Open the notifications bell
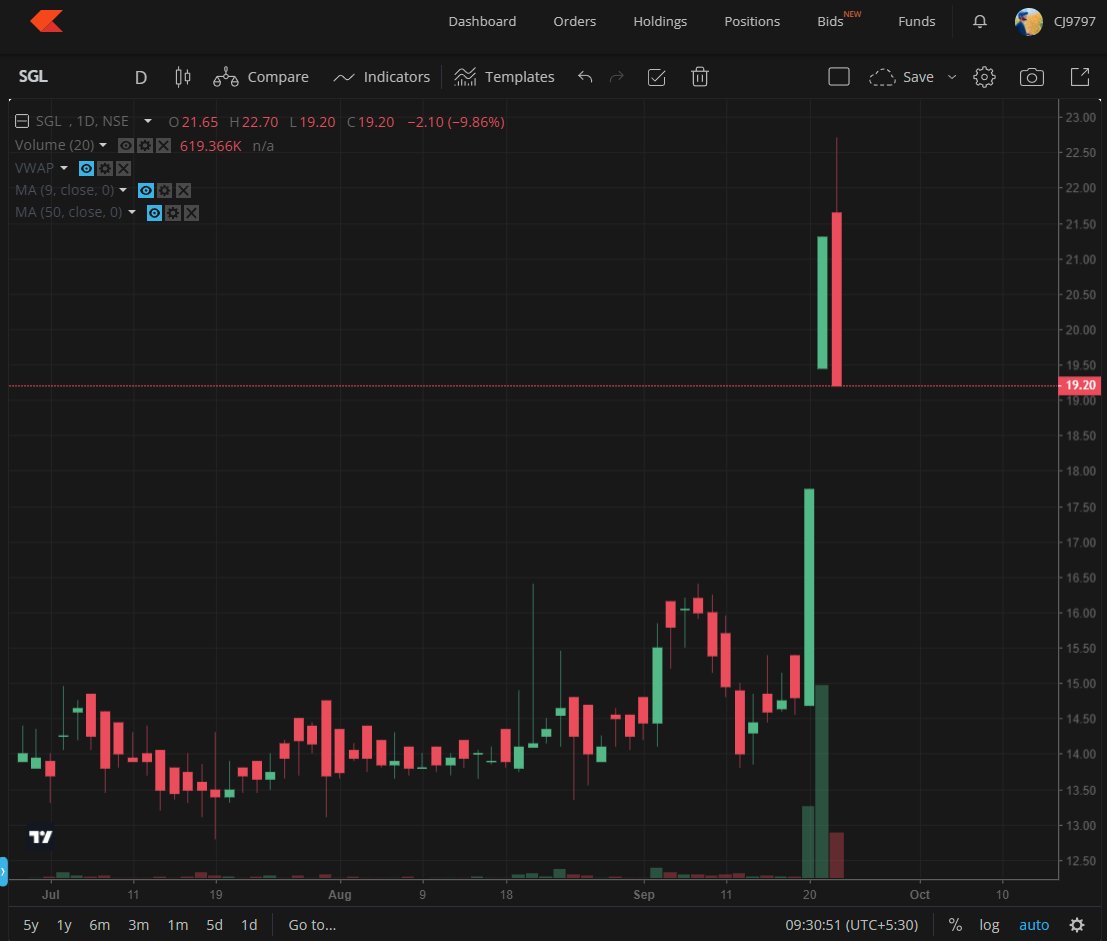This screenshot has height=941, width=1107. 980,22
